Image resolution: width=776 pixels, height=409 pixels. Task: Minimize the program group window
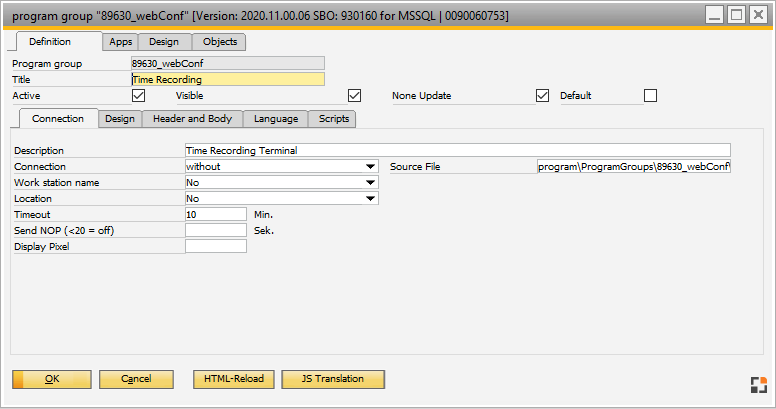[x=712, y=15]
